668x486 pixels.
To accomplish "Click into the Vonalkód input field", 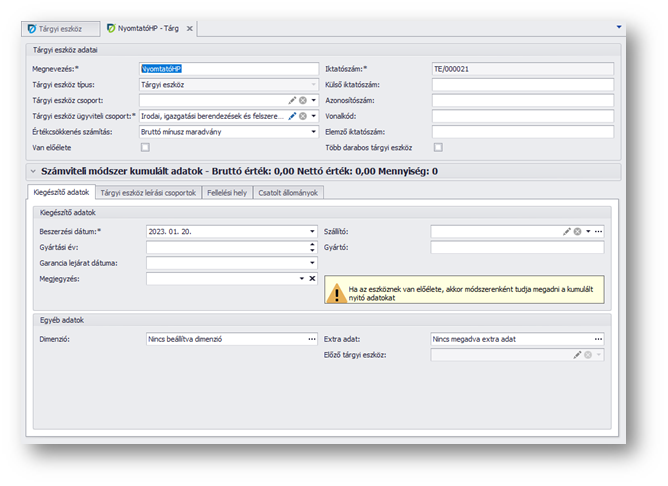I will (x=522, y=116).
